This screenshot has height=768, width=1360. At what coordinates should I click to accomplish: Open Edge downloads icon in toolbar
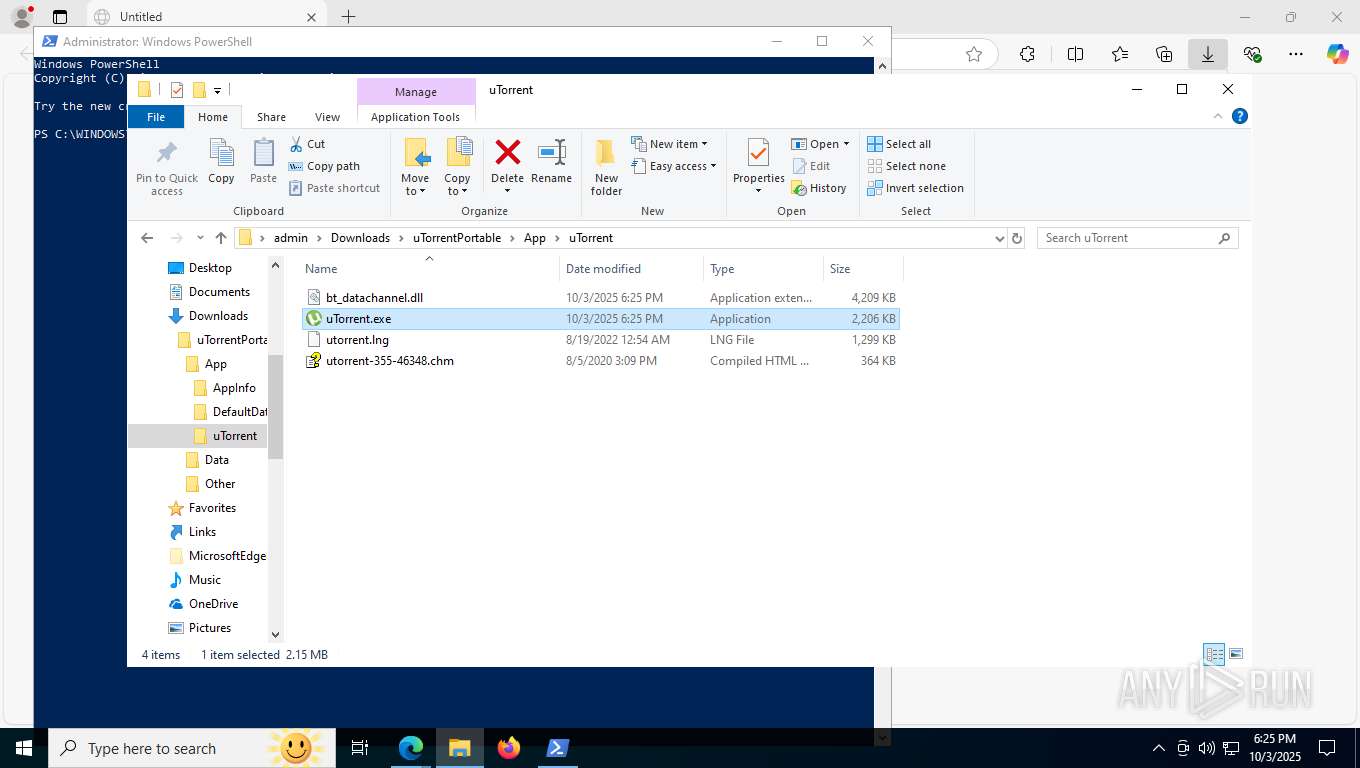pos(1208,54)
